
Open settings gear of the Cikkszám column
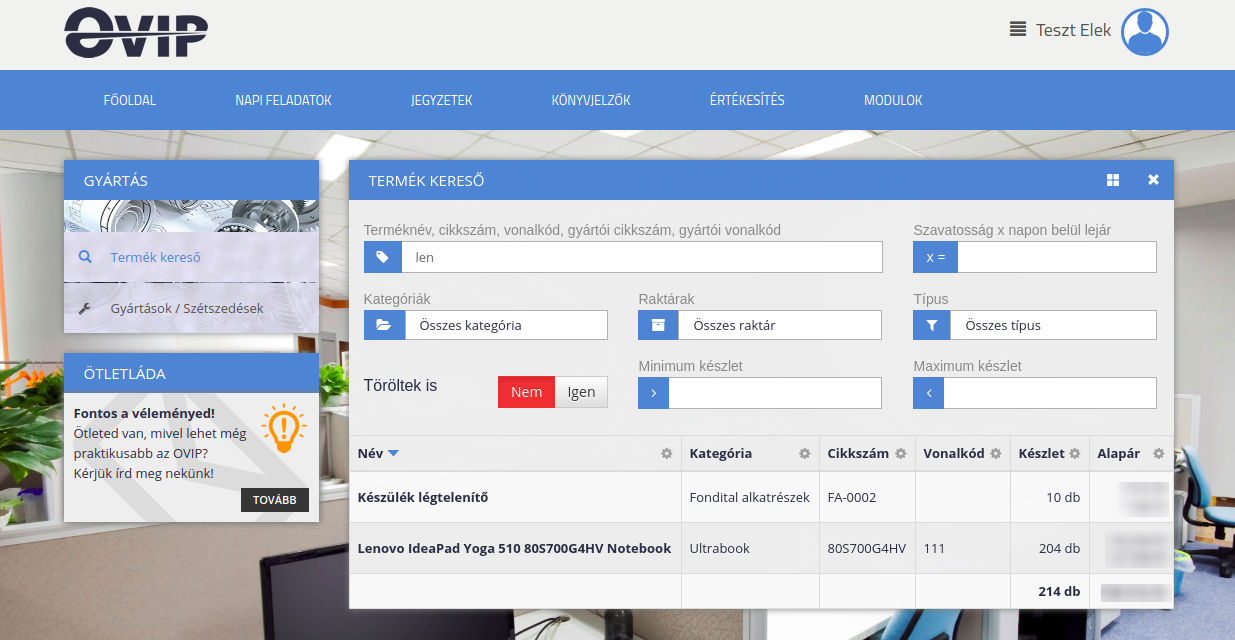coord(900,454)
